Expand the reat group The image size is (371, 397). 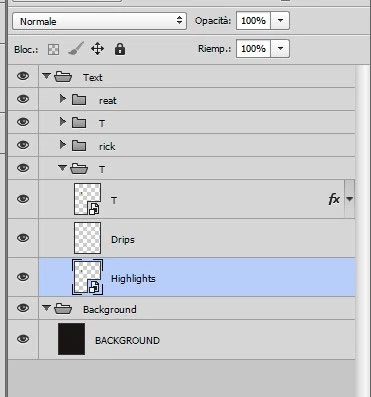(62, 99)
